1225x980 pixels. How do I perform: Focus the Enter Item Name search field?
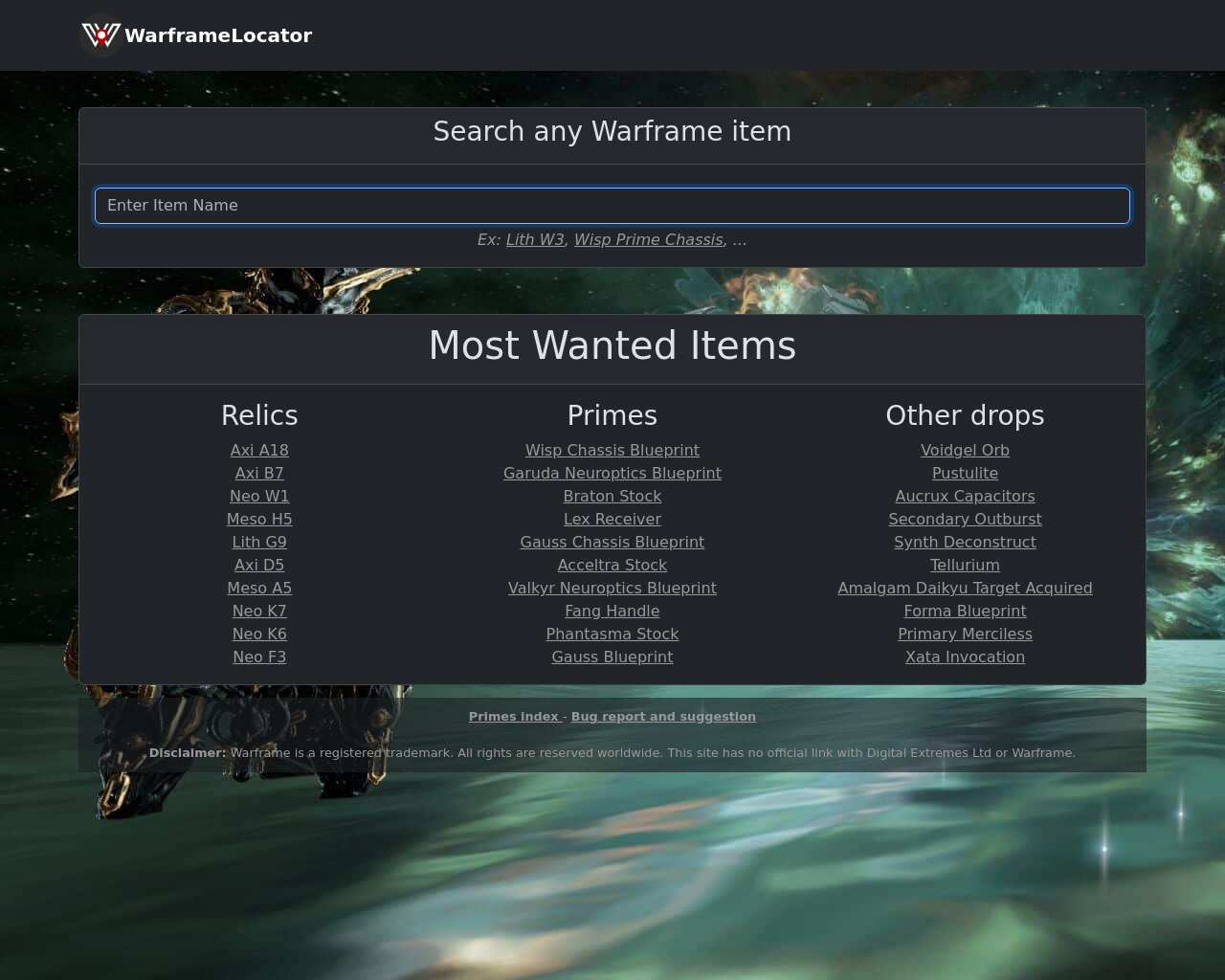pos(612,206)
